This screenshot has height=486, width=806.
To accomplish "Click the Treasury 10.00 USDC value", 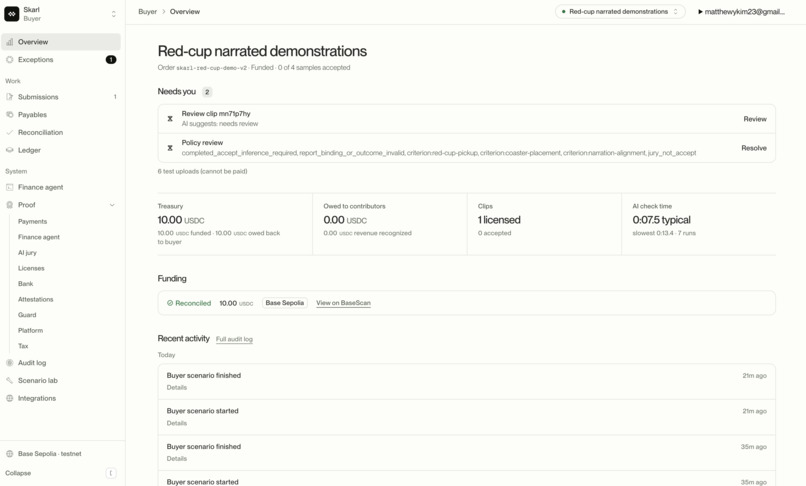I will pyautogui.click(x=181, y=220).
